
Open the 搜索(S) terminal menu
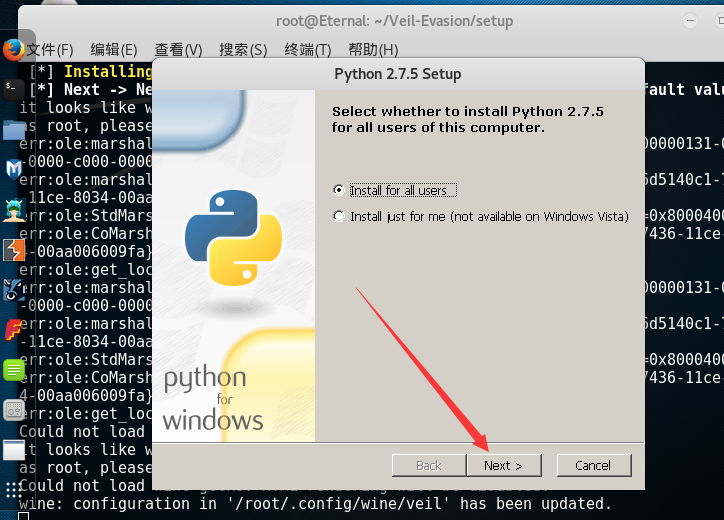point(243,49)
